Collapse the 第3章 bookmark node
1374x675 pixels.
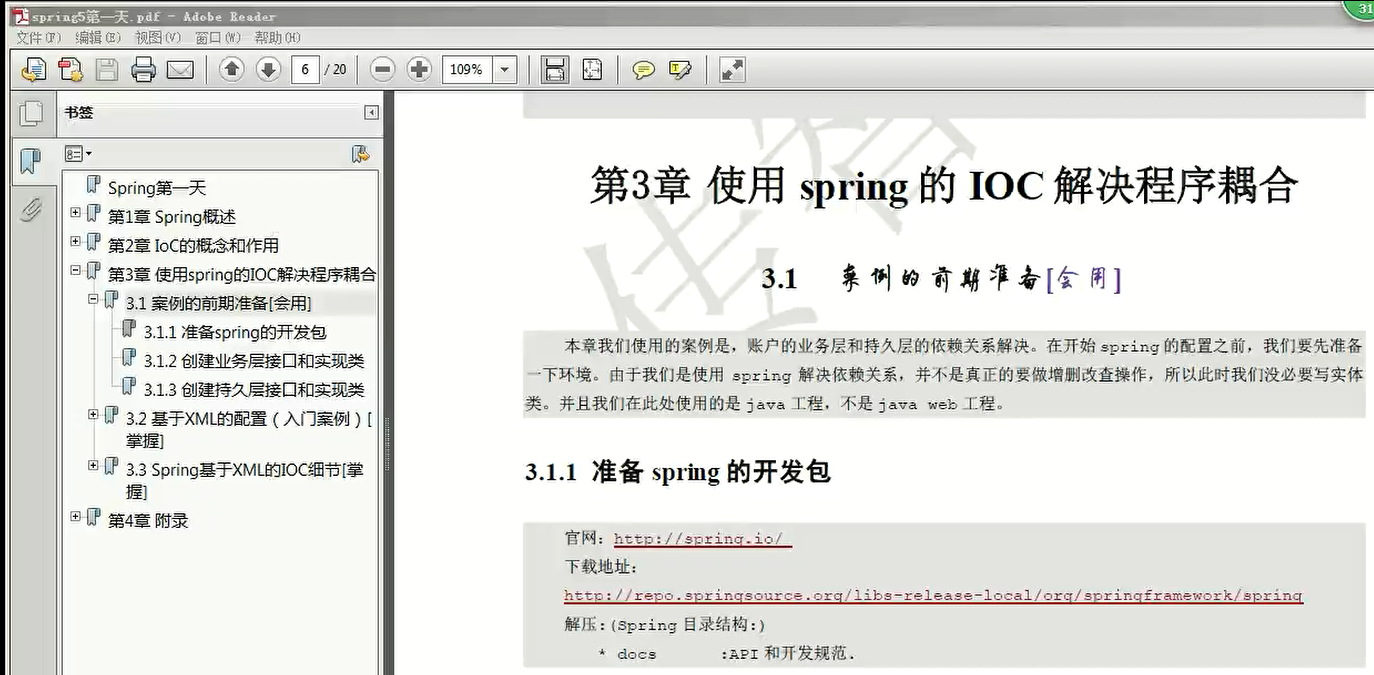click(76, 270)
